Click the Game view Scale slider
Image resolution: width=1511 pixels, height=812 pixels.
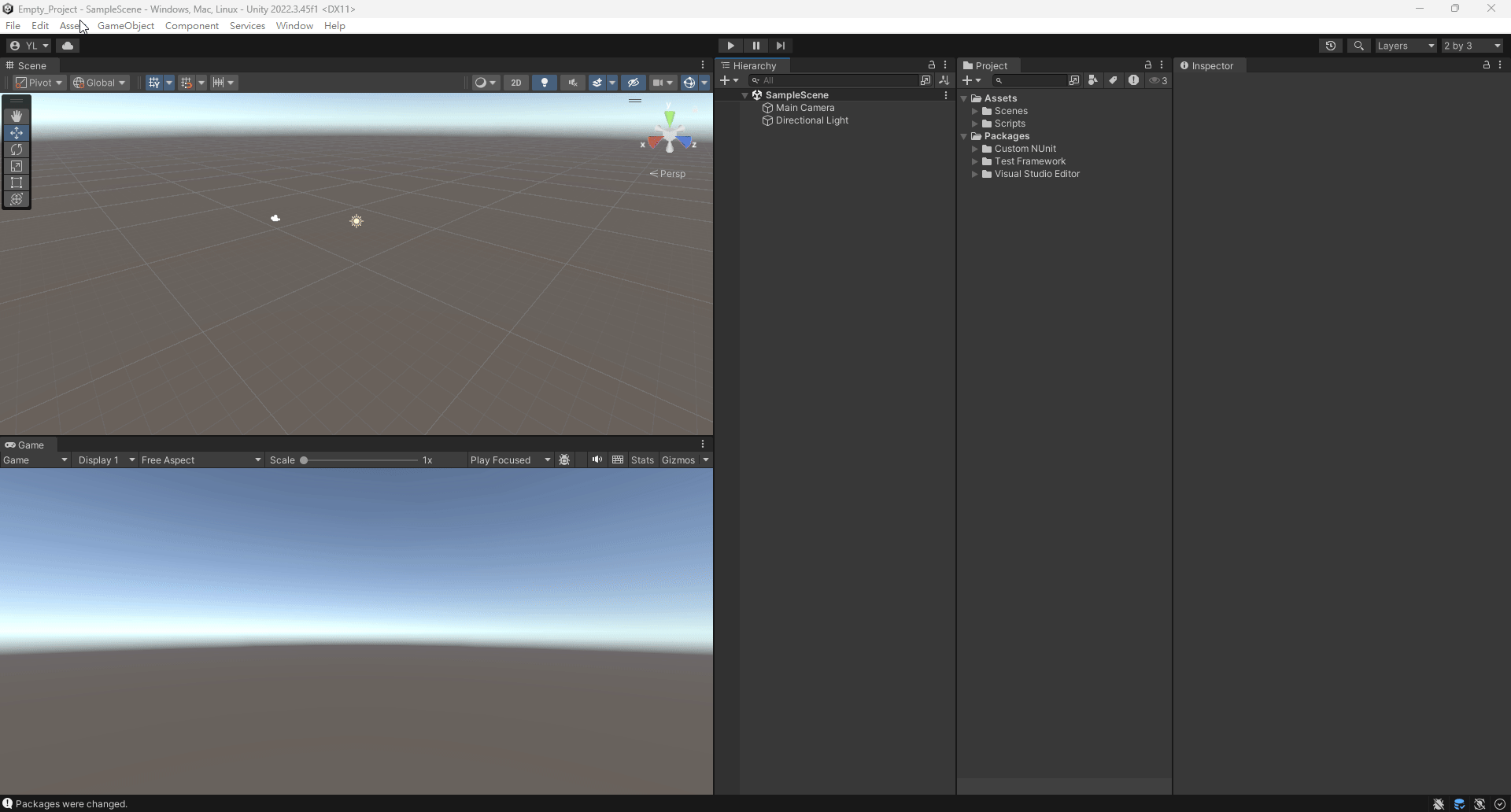tap(360, 460)
